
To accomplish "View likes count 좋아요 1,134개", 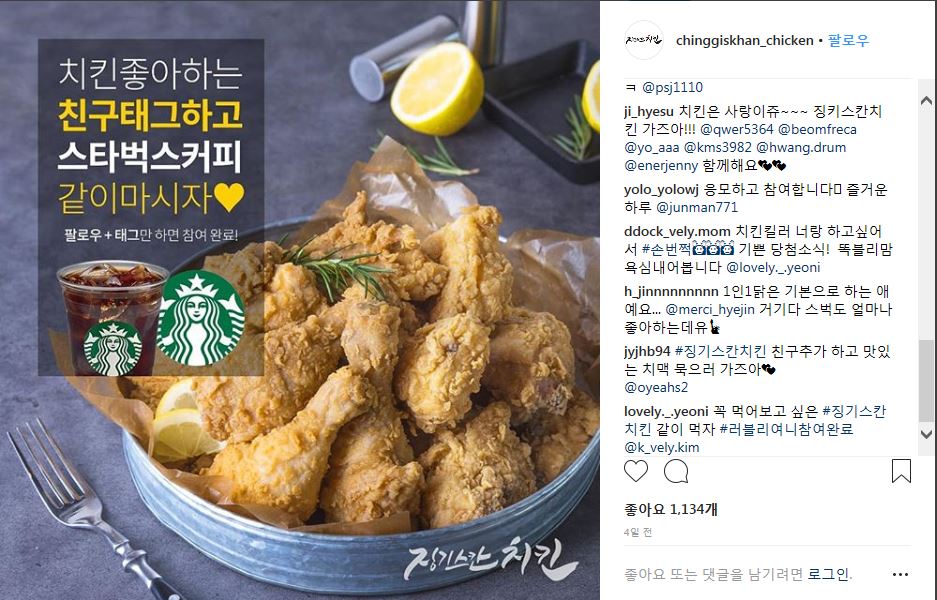I will (670, 509).
